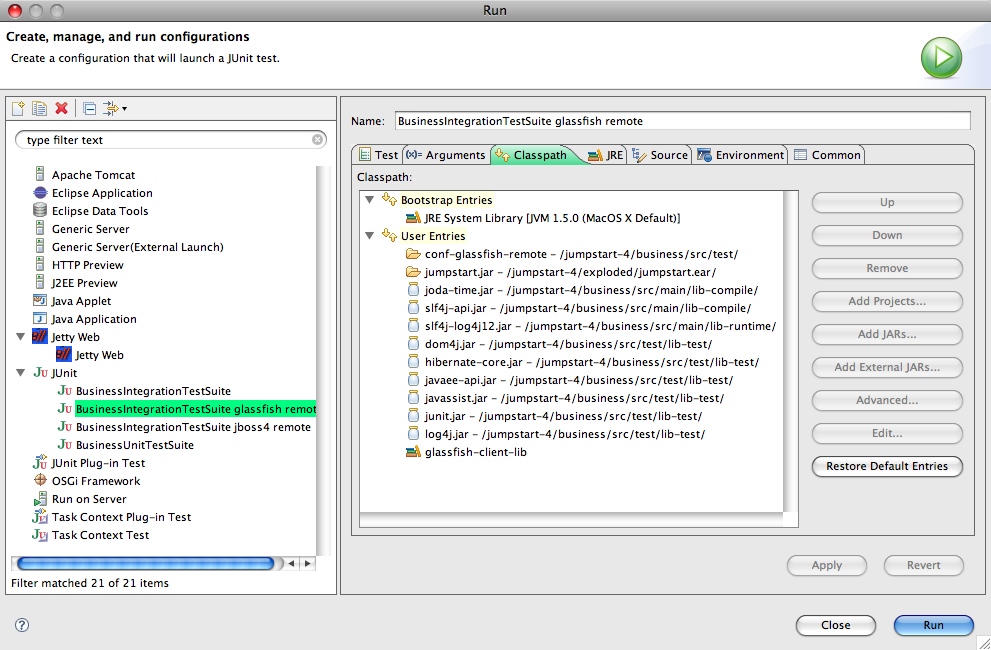Screen dimensions: 991x650
Task: Select the dom4j.jar classpath entry
Action: pos(559,344)
